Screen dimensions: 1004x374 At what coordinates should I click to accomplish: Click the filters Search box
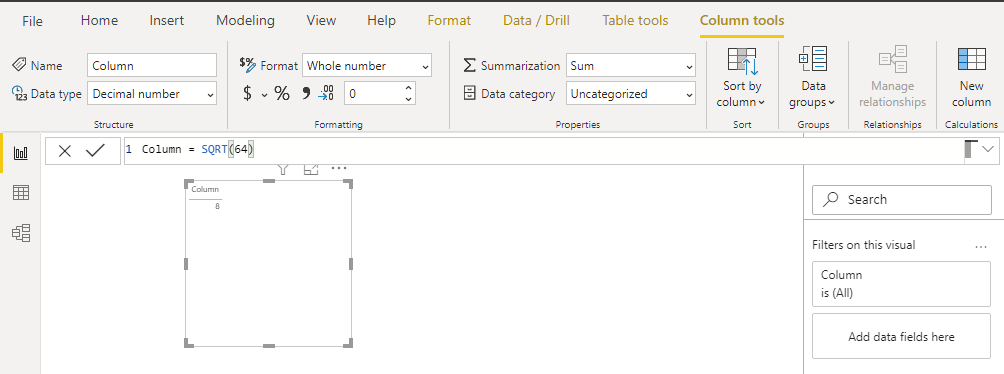[902, 200]
